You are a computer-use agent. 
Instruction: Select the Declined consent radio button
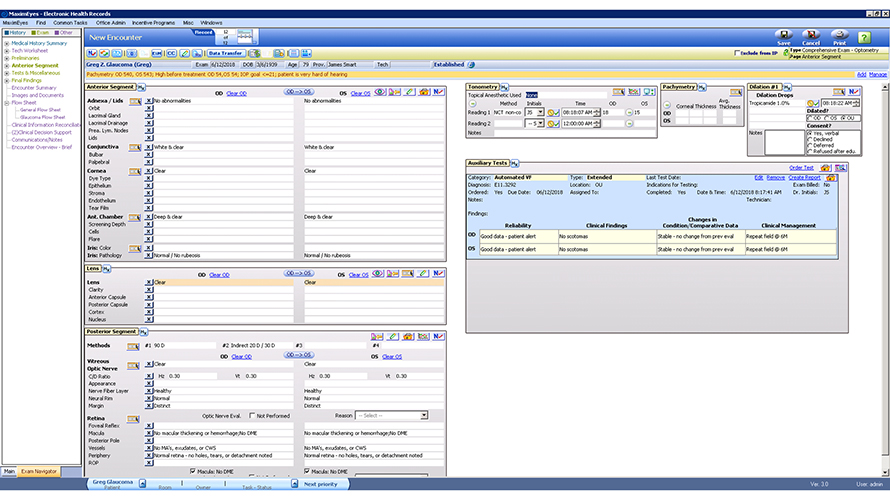(x=808, y=140)
